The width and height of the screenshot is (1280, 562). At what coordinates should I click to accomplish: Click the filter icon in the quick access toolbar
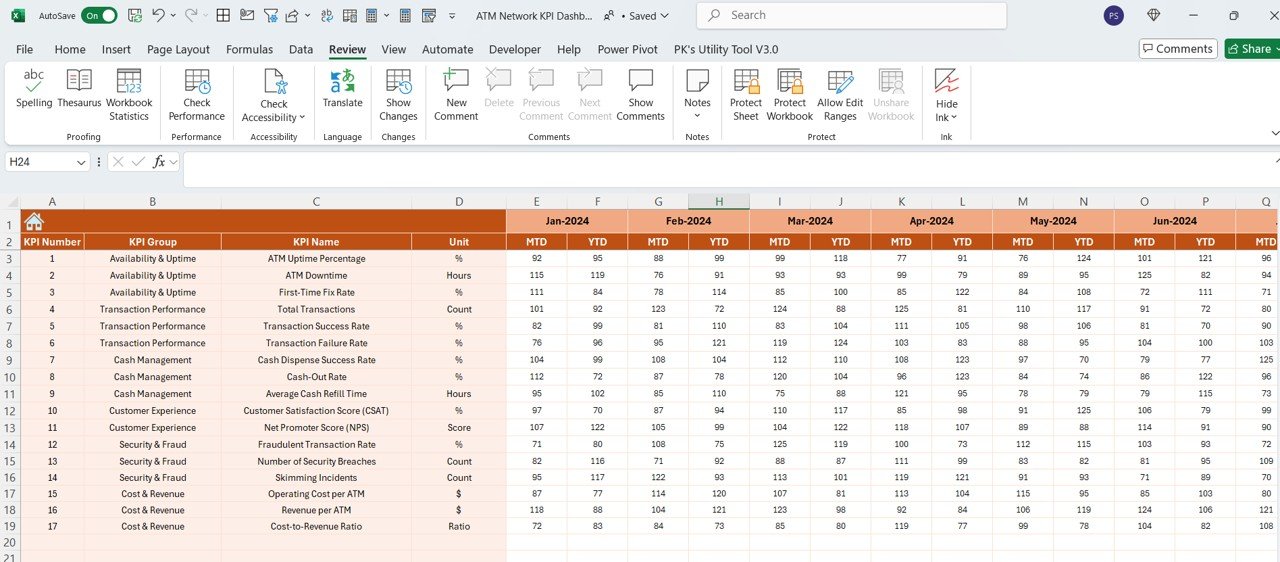[270, 16]
